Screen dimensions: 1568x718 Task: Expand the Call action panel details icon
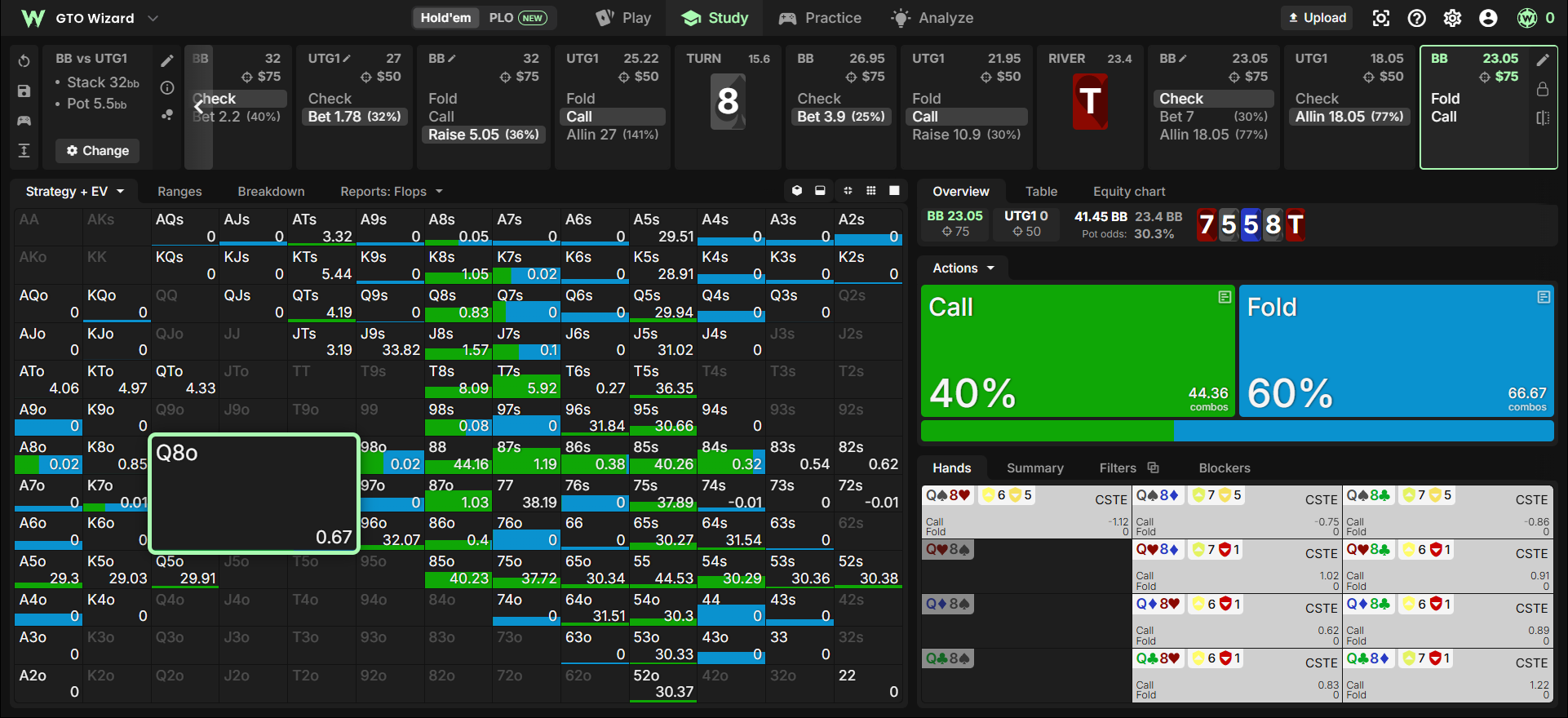click(1225, 297)
